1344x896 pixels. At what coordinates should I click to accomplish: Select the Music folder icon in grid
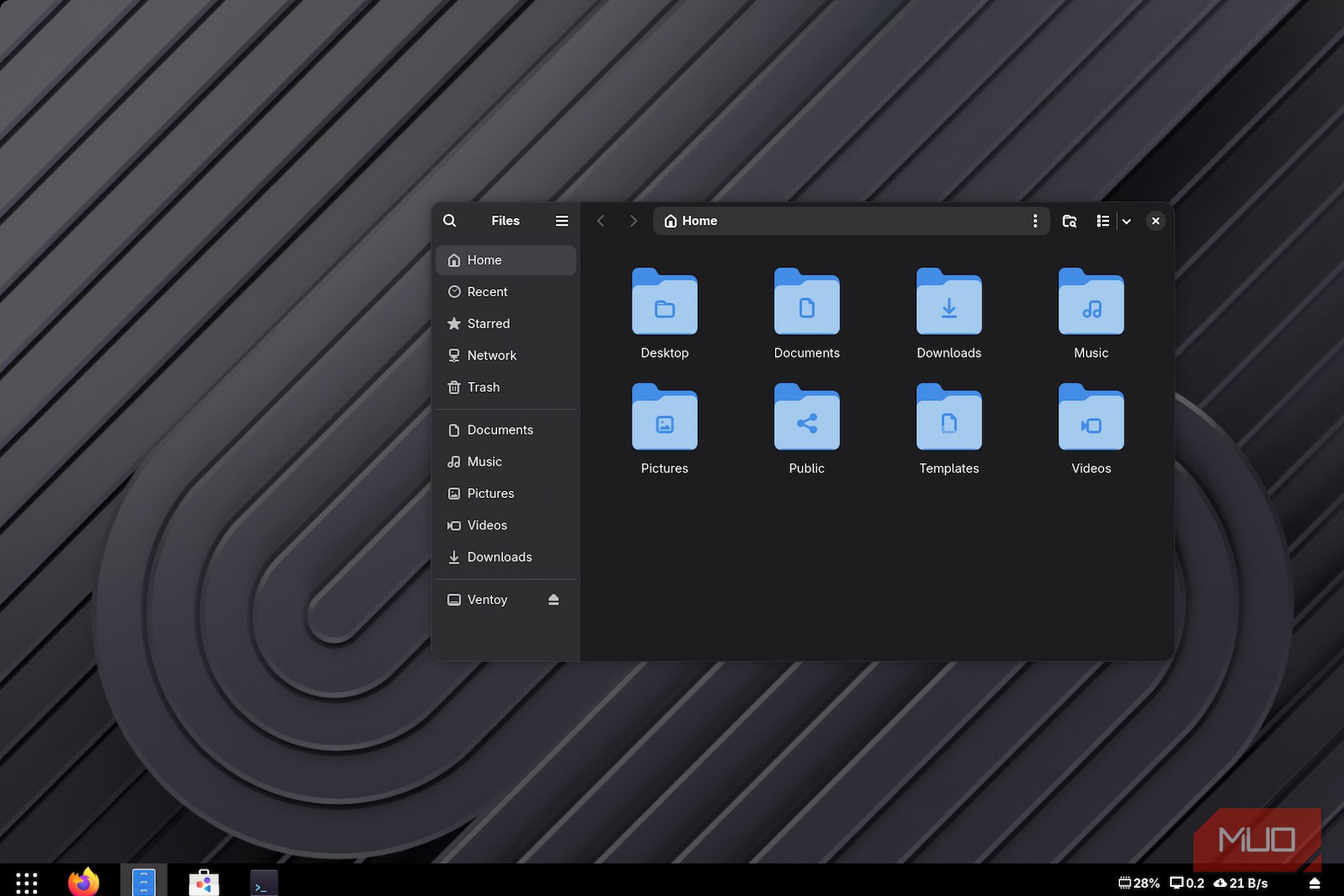tap(1091, 301)
